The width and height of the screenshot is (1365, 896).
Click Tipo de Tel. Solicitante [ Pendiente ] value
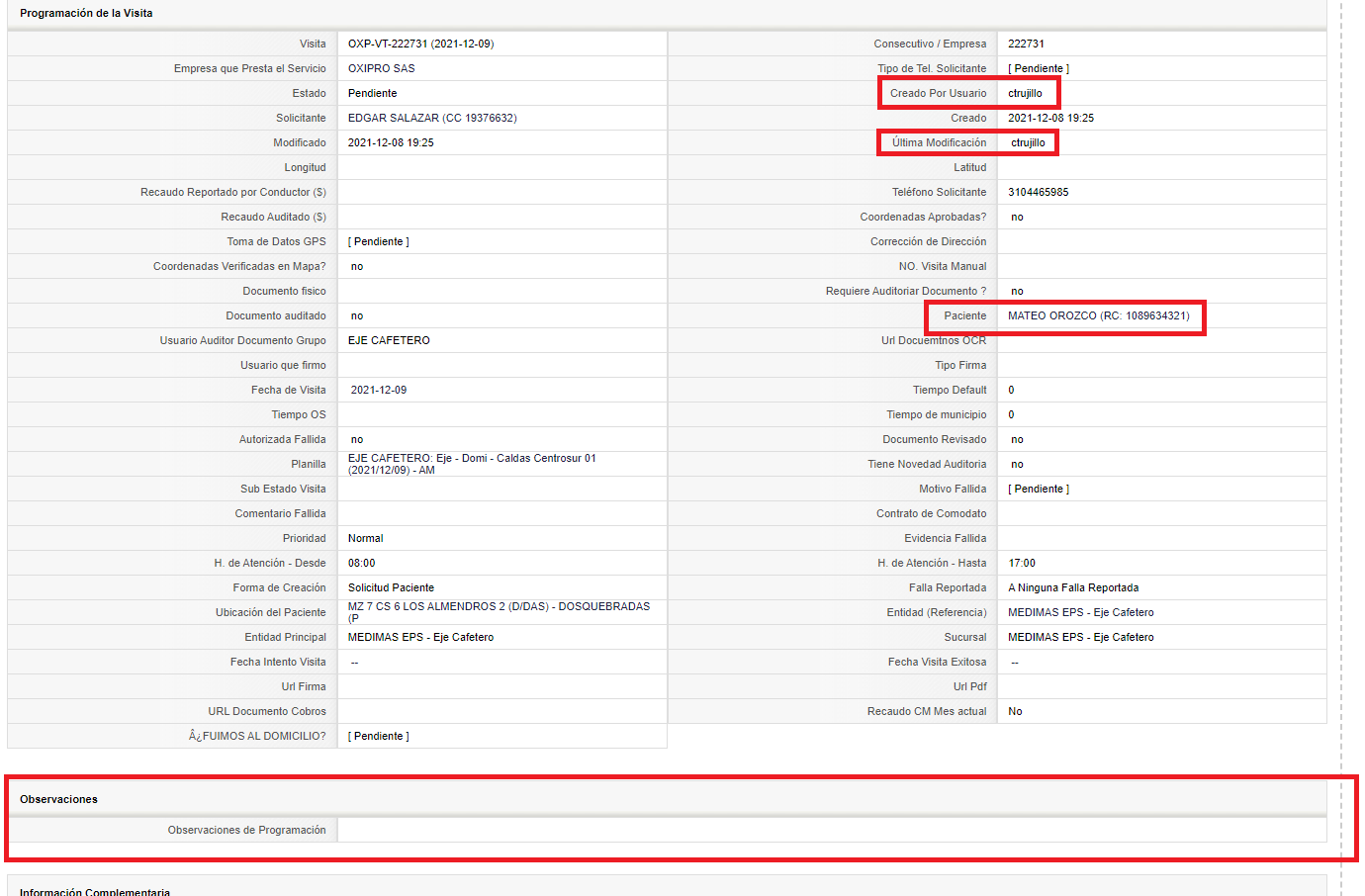(x=1039, y=68)
